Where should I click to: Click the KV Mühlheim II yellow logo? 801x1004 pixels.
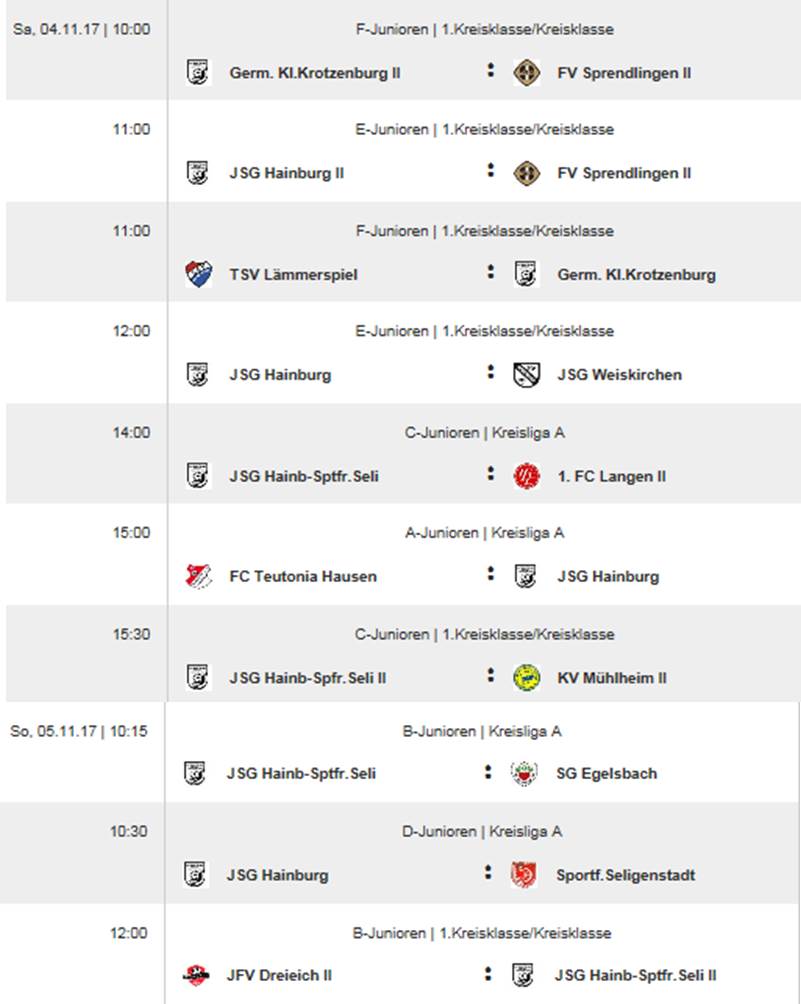coord(526,678)
